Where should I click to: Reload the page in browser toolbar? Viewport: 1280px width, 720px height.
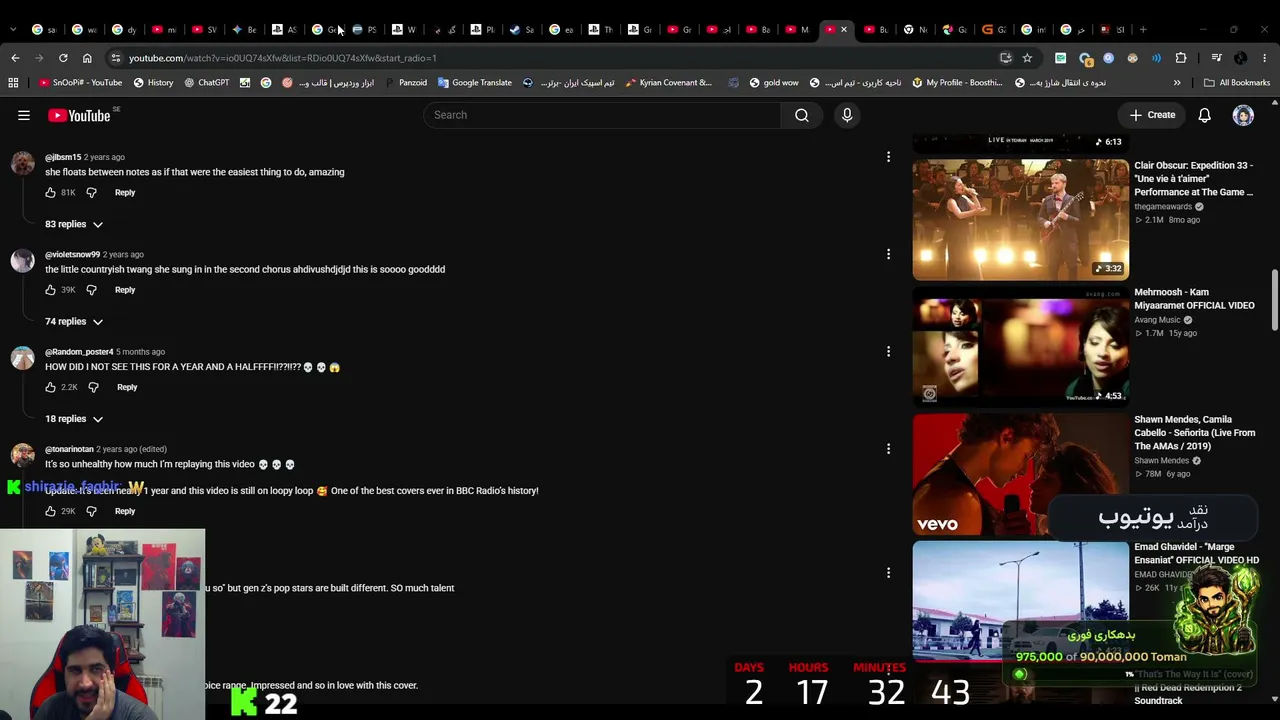63,58
